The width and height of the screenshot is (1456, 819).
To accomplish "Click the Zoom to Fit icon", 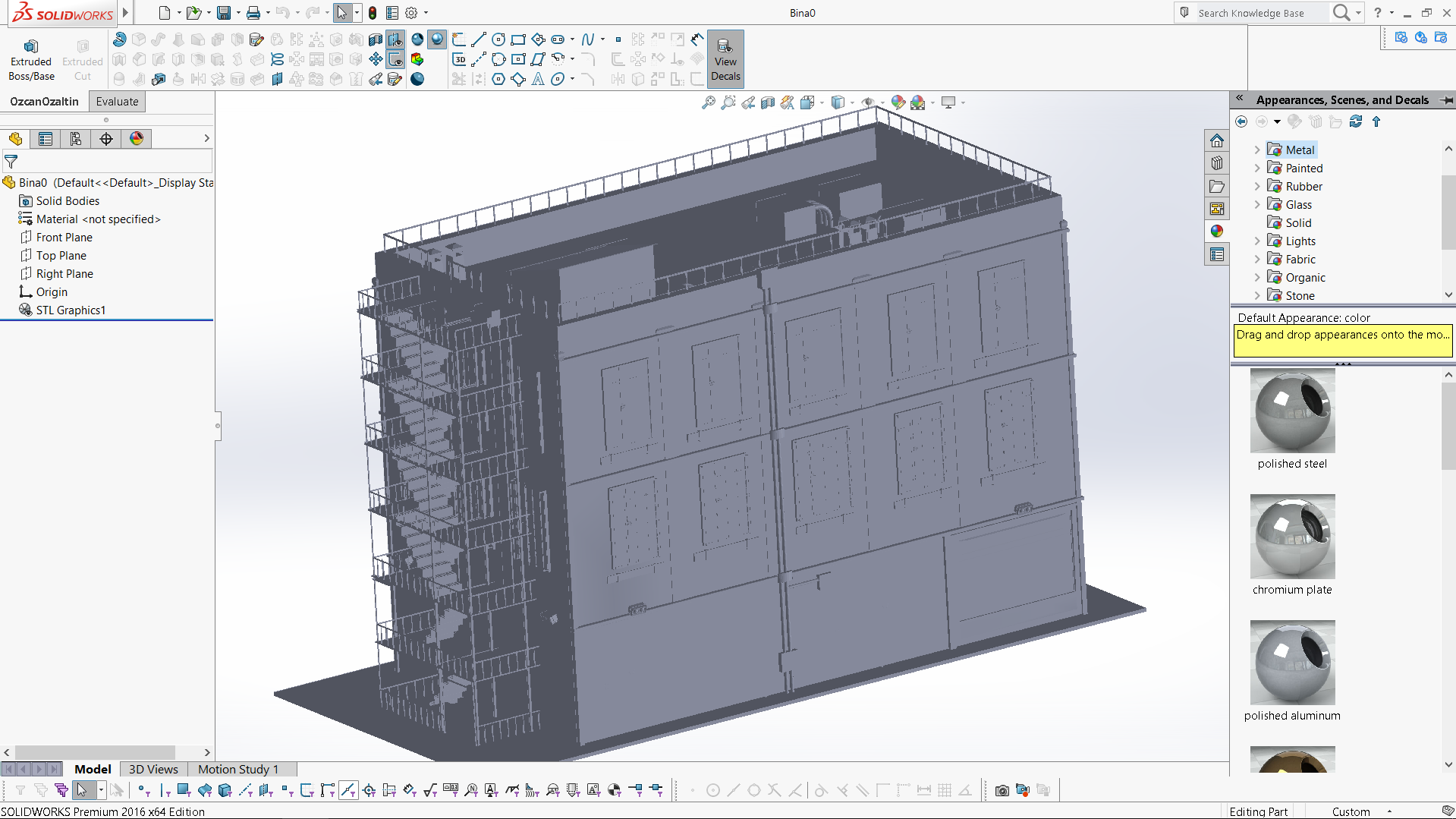I will click(x=709, y=102).
